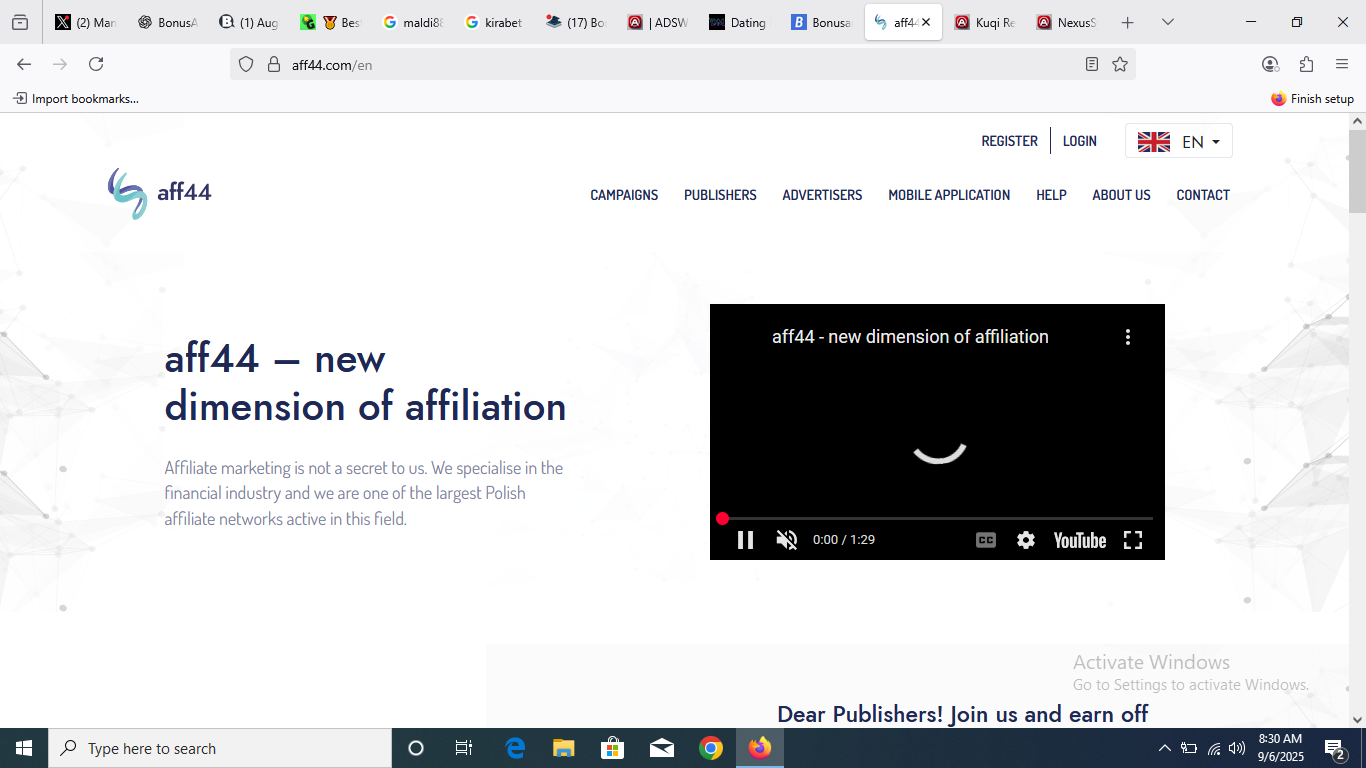Screen dimensions: 1366x768
Task: Bookmark this page with the star
Action: tap(1120, 64)
